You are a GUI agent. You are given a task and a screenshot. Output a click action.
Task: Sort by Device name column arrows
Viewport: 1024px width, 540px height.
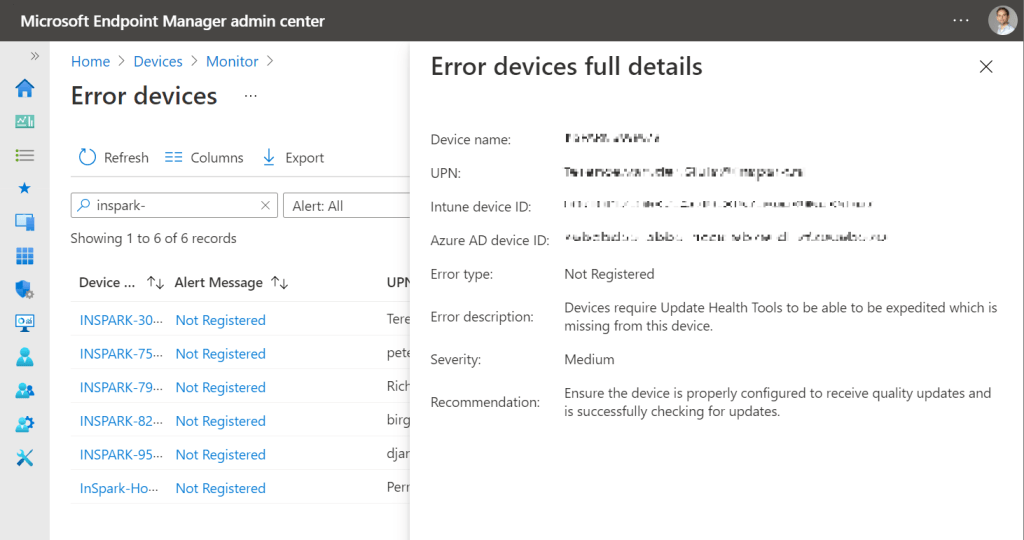[155, 283]
